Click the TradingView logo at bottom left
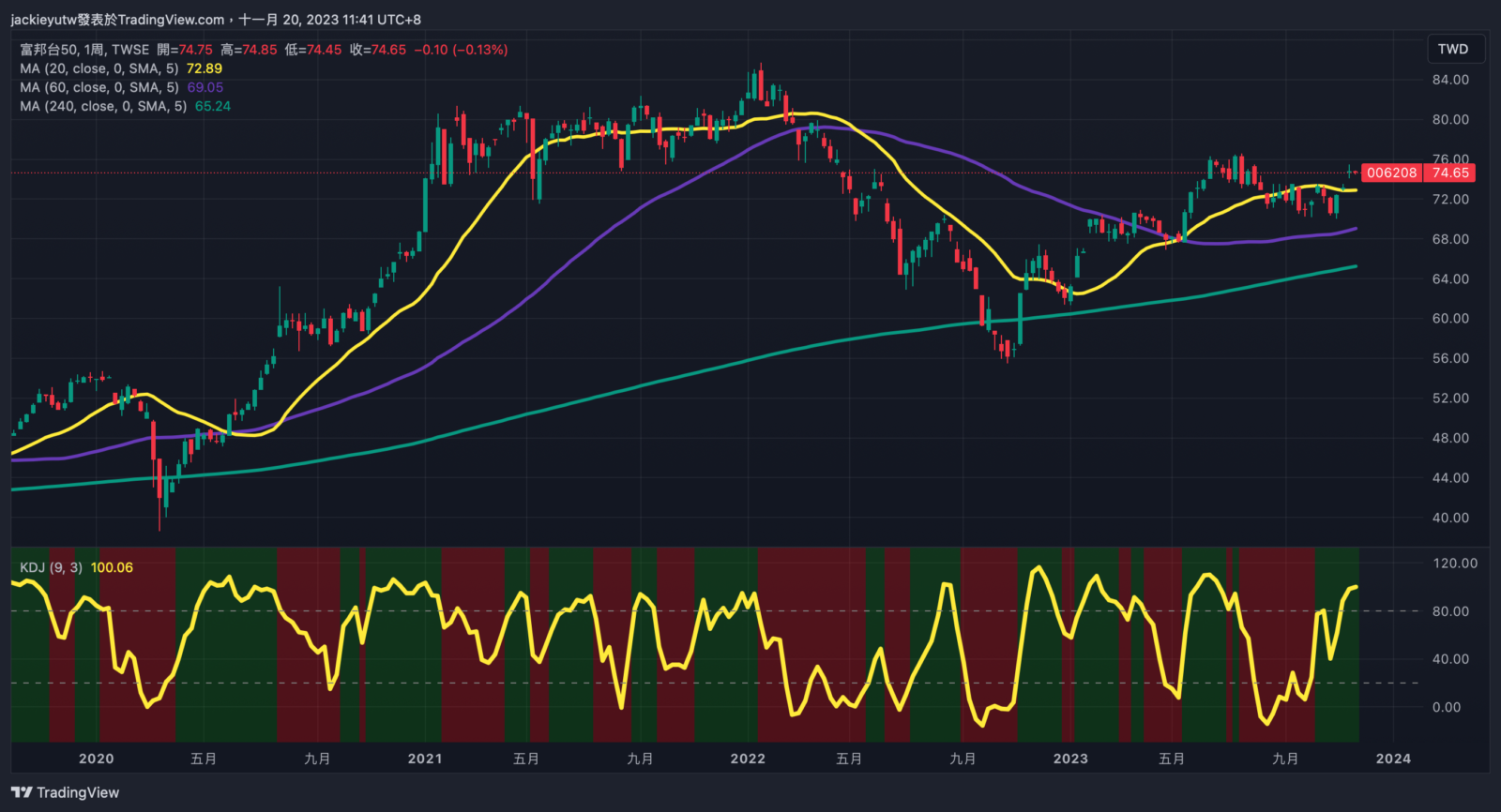This screenshot has width=1501, height=812. point(66,792)
